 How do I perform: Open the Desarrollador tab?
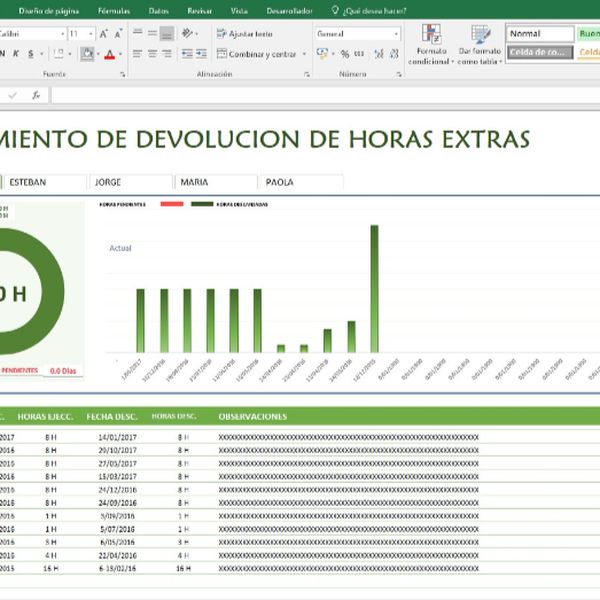click(290, 11)
